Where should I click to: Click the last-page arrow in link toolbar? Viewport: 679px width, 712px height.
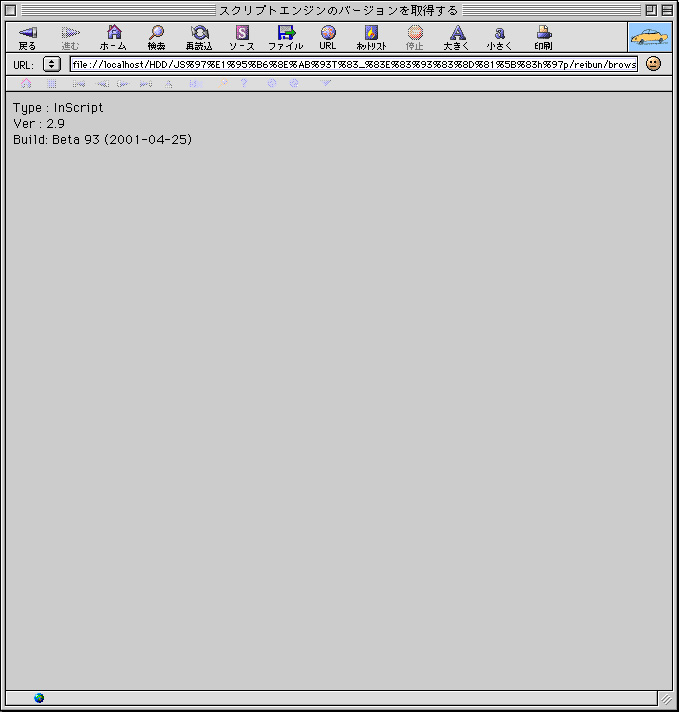146,84
